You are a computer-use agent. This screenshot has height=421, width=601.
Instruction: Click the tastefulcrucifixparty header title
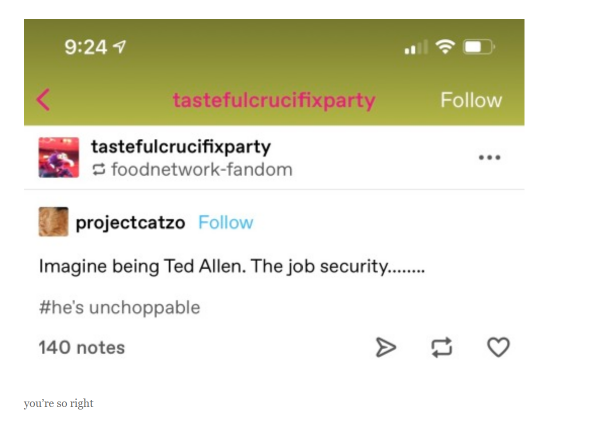273,100
